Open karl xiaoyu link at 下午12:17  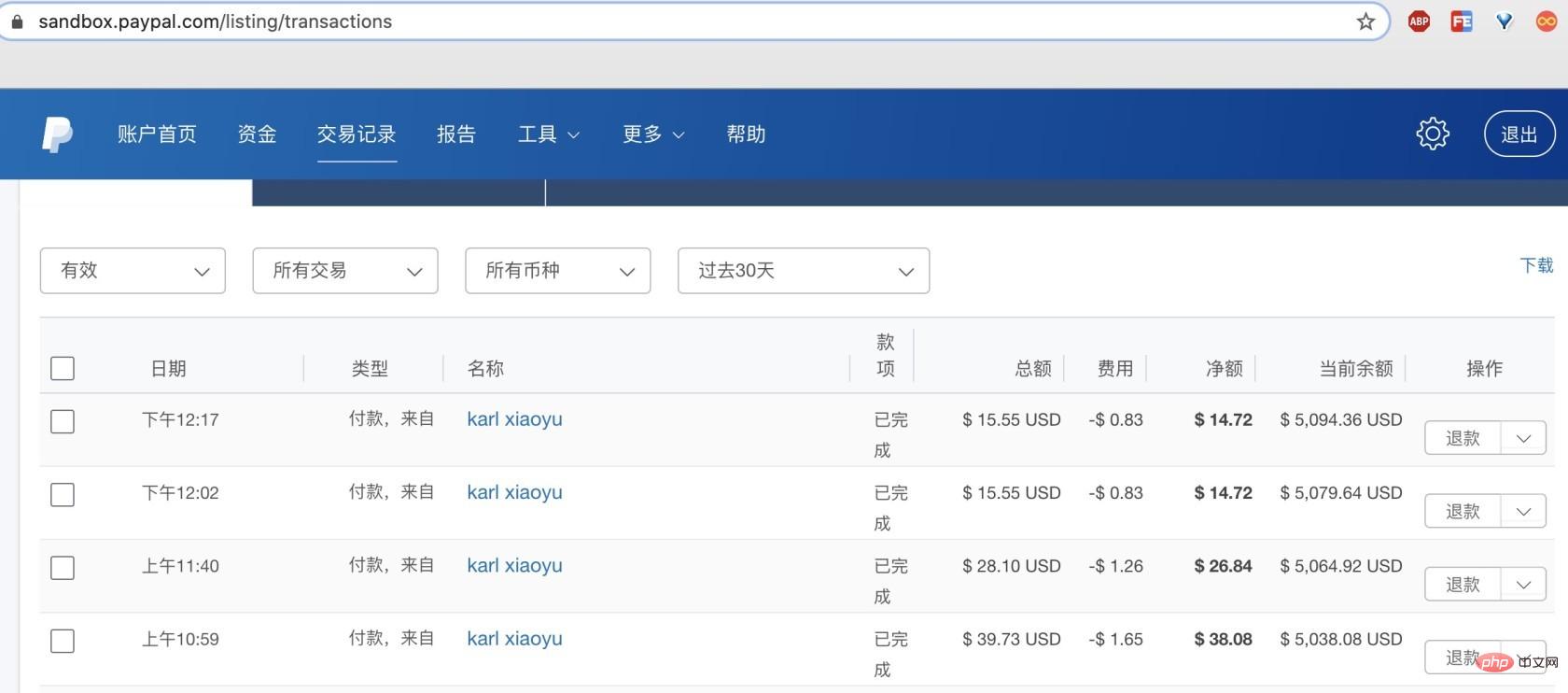tap(514, 419)
